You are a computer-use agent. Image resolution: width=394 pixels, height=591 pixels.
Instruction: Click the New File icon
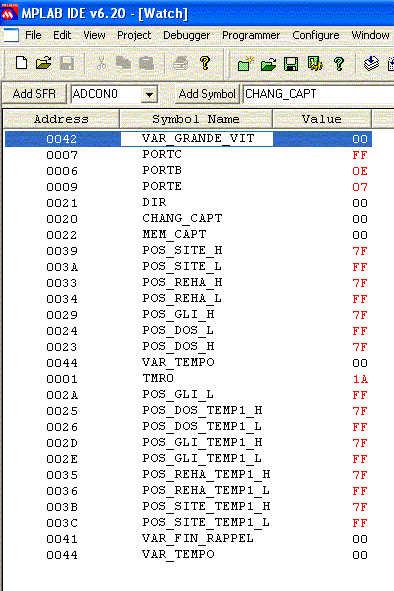point(21,63)
